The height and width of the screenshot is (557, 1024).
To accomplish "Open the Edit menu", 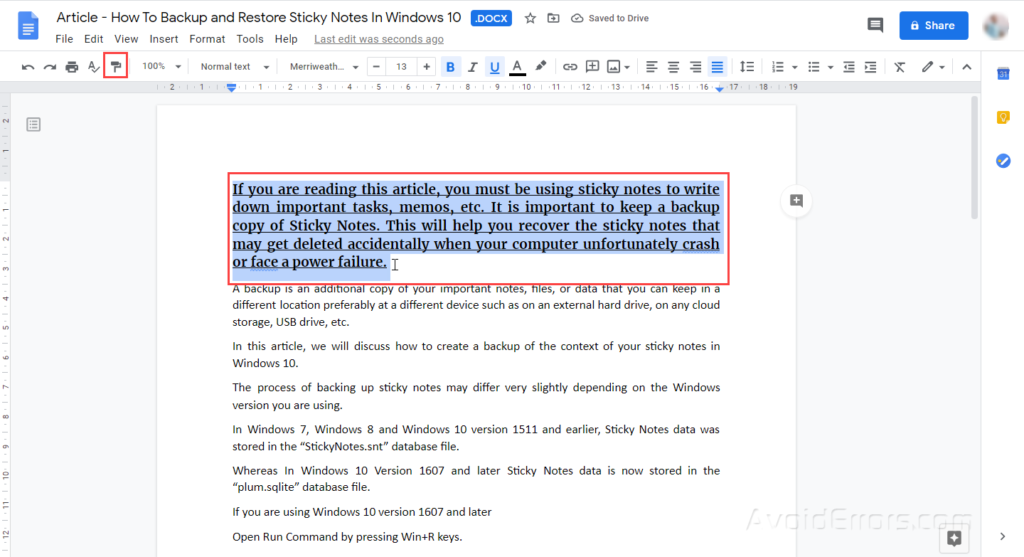I will 93,39.
